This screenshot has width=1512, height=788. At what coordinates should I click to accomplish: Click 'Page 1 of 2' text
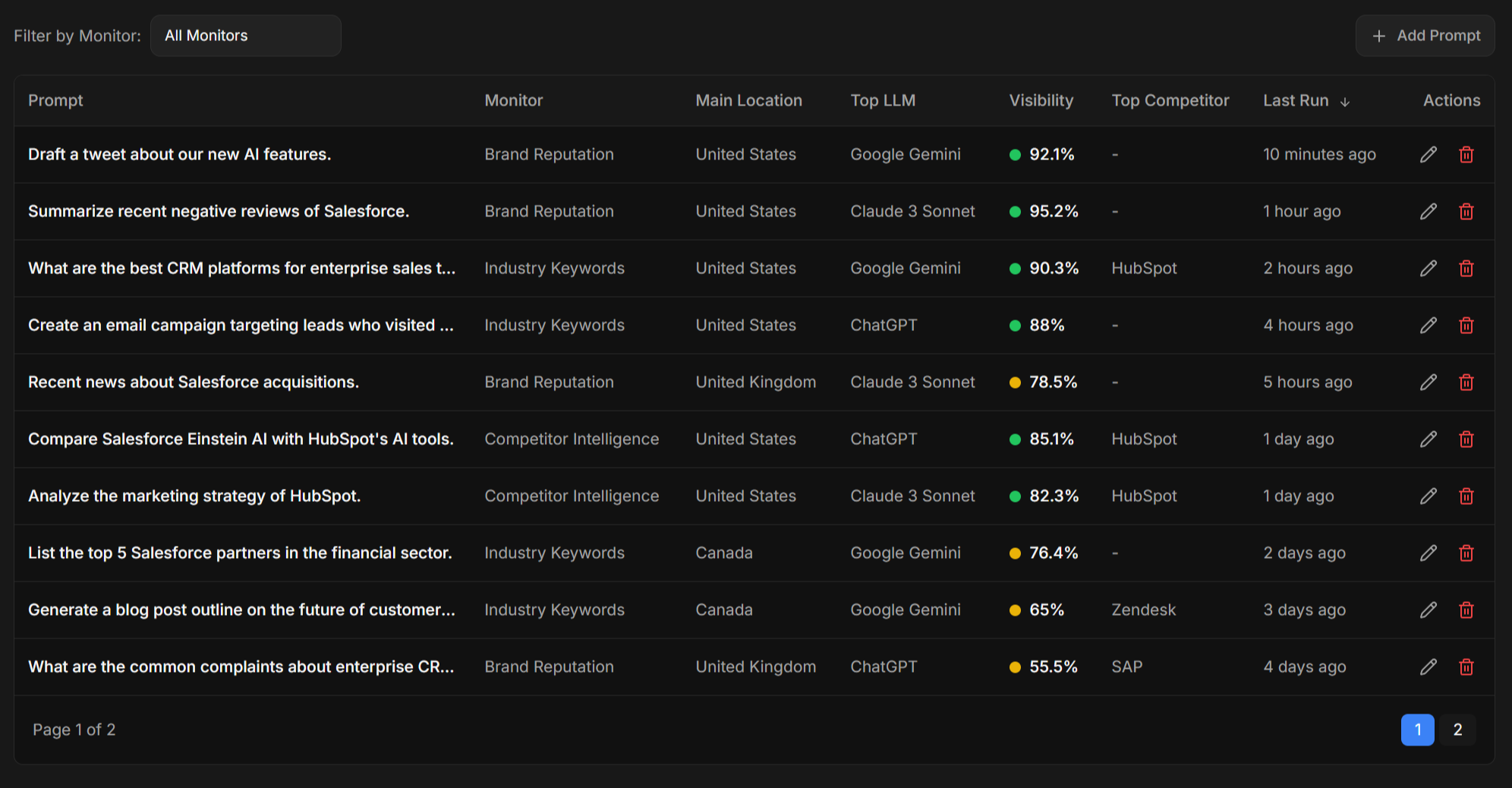(74, 730)
